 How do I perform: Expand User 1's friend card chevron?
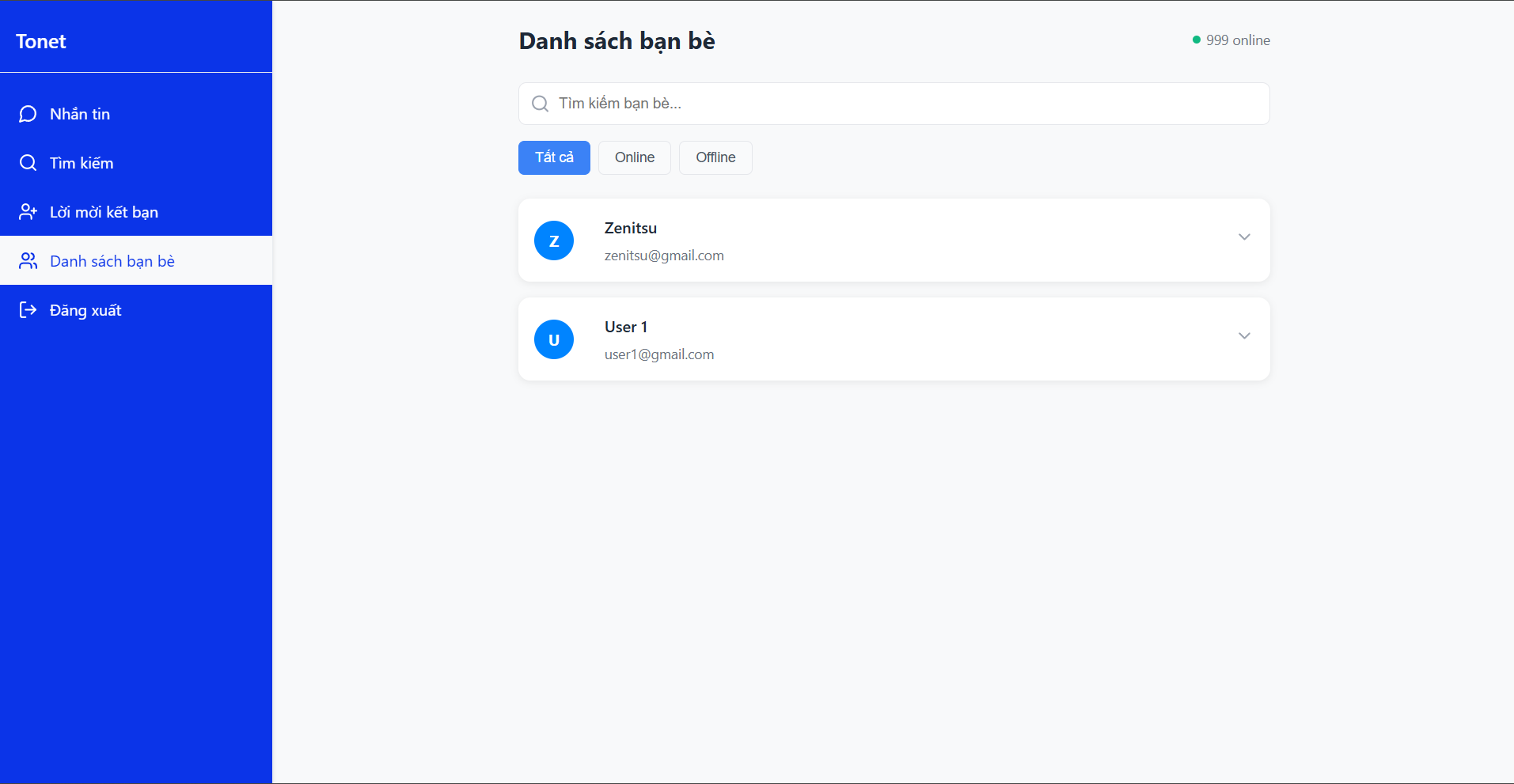pos(1244,336)
